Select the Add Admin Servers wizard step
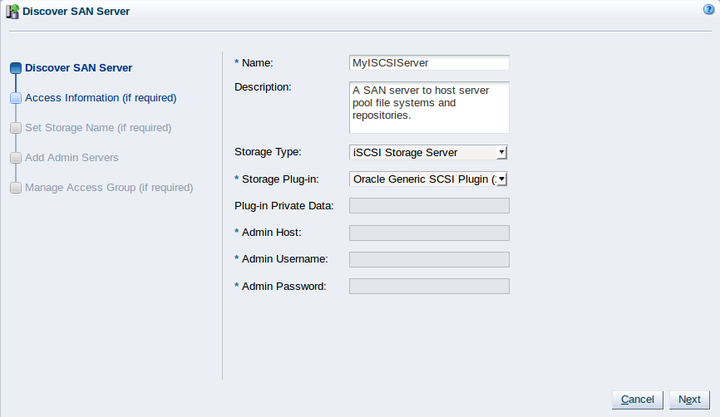 point(71,158)
